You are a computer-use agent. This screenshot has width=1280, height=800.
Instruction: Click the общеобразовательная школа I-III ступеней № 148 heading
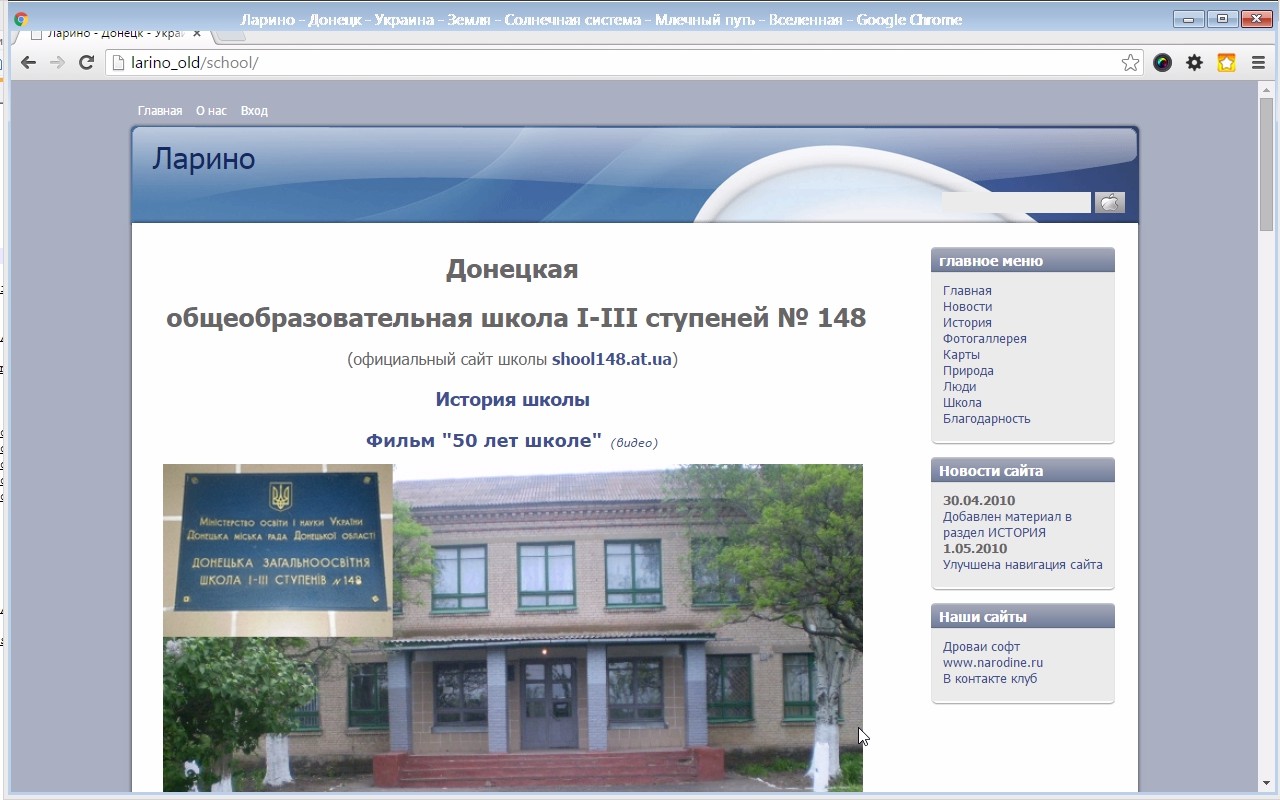click(x=516, y=318)
